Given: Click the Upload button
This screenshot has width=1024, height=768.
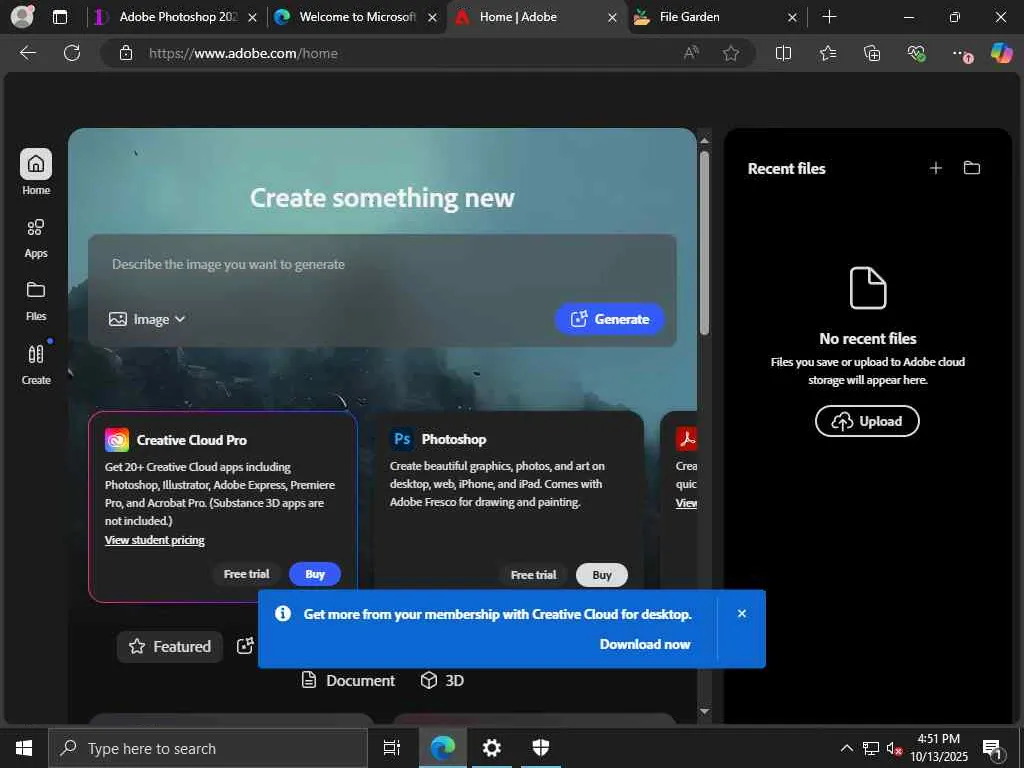Looking at the screenshot, I should pyautogui.click(x=867, y=421).
